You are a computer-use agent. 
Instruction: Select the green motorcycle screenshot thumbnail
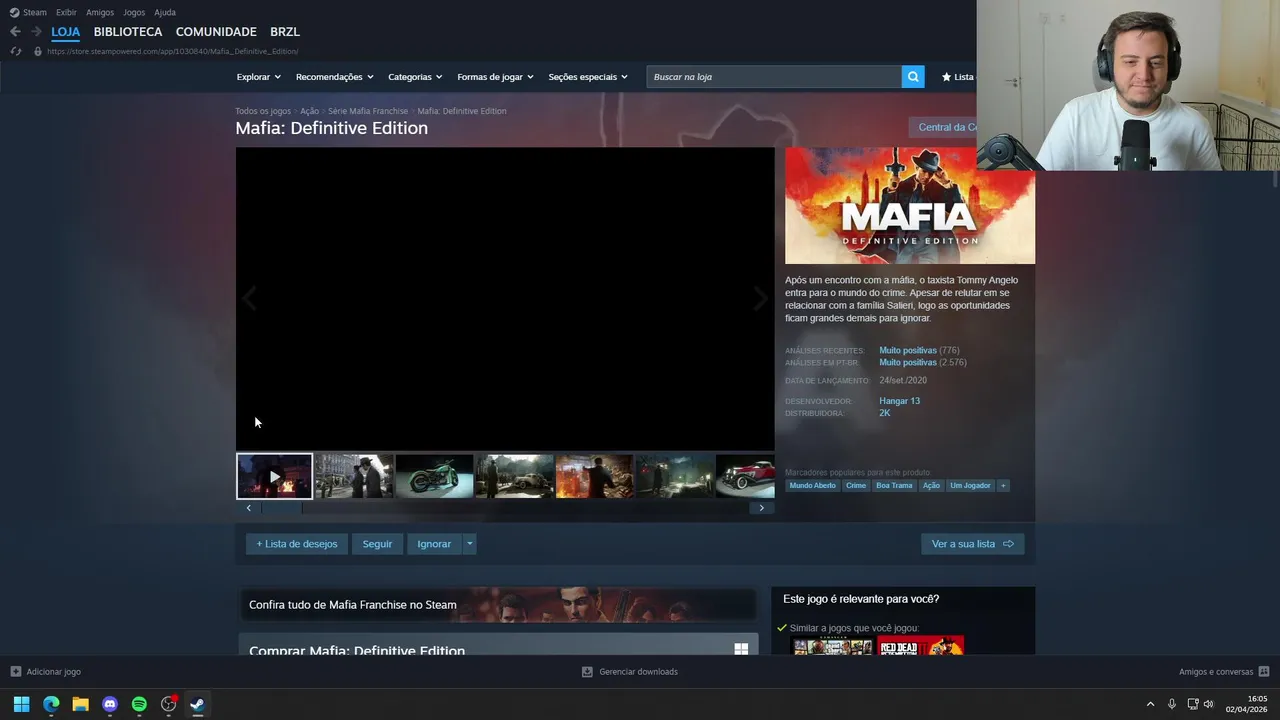[x=434, y=476]
